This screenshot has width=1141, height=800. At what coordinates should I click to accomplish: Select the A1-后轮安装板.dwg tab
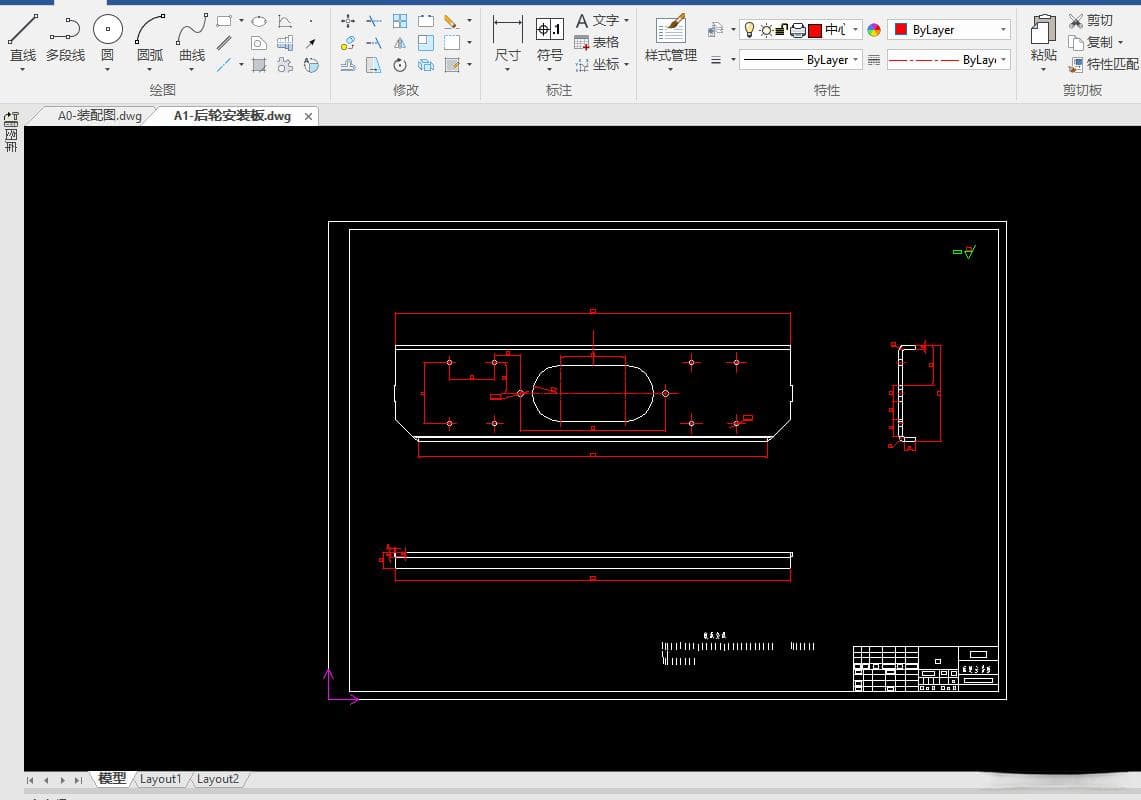(x=232, y=116)
